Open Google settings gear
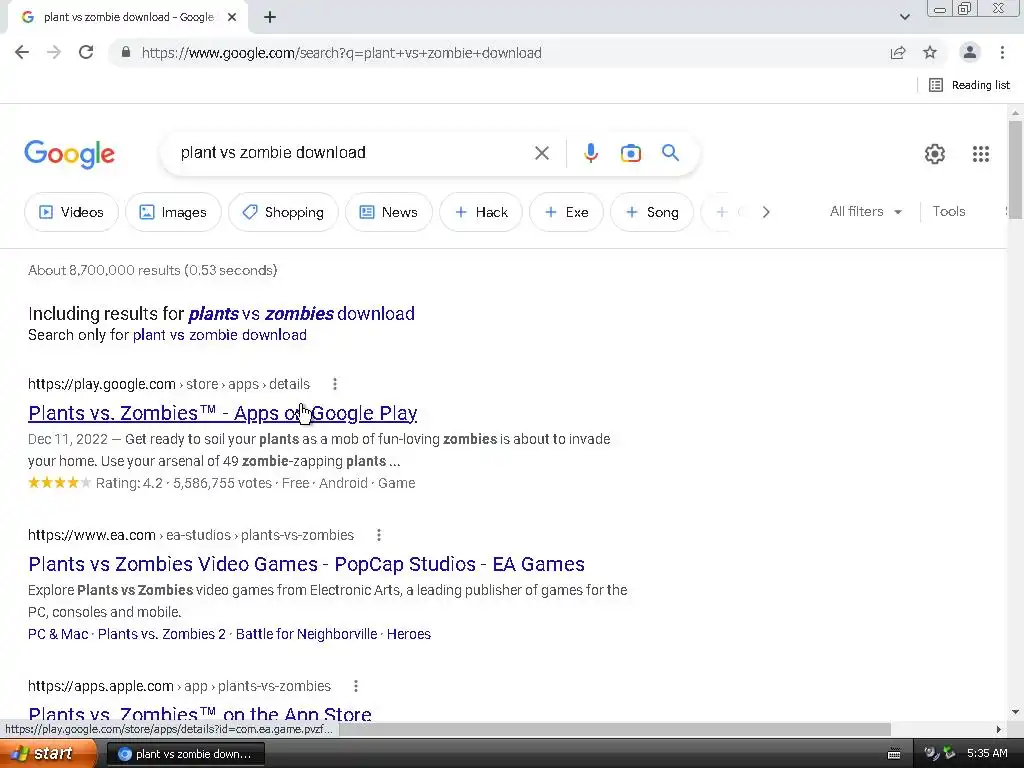The height and width of the screenshot is (768, 1024). tap(935, 154)
